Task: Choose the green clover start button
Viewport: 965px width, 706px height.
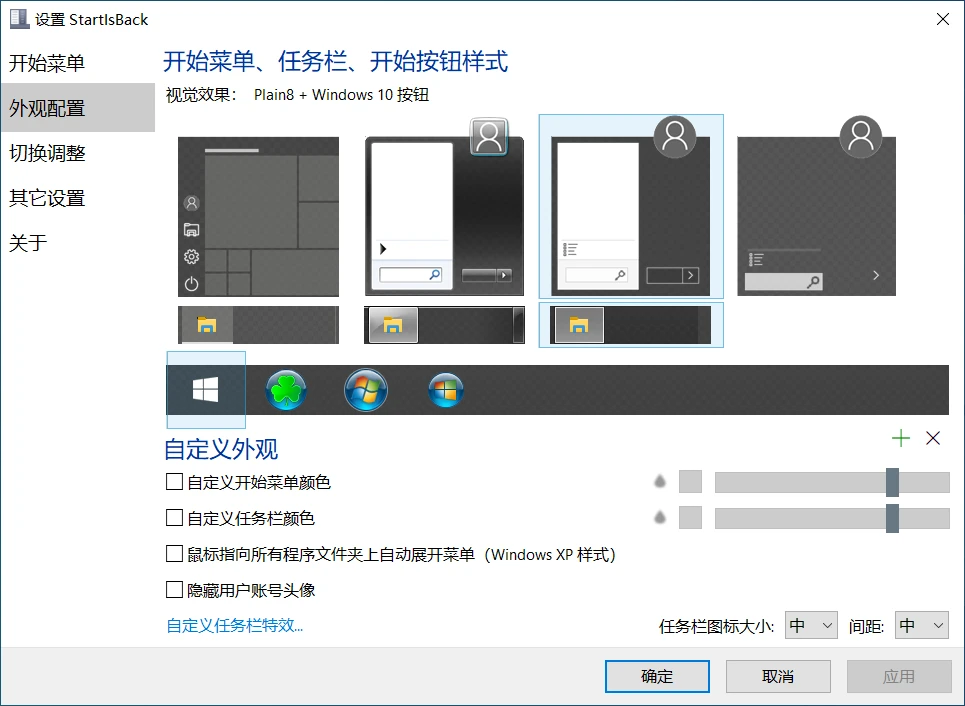Action: [x=286, y=390]
